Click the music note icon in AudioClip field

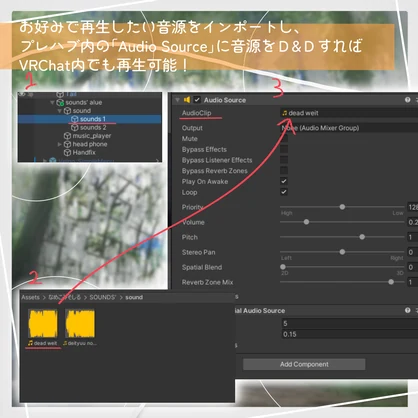285,113
